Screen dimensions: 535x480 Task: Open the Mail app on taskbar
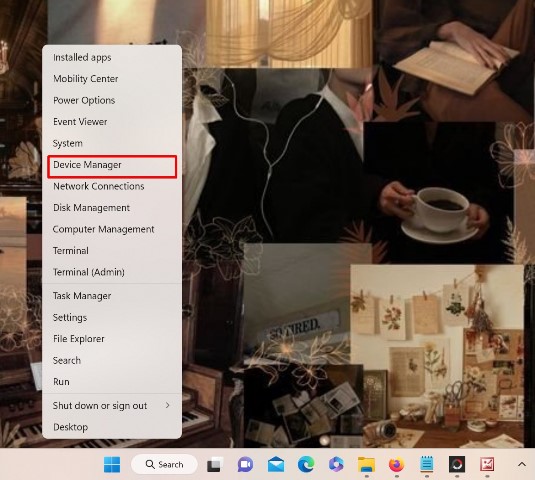point(276,464)
